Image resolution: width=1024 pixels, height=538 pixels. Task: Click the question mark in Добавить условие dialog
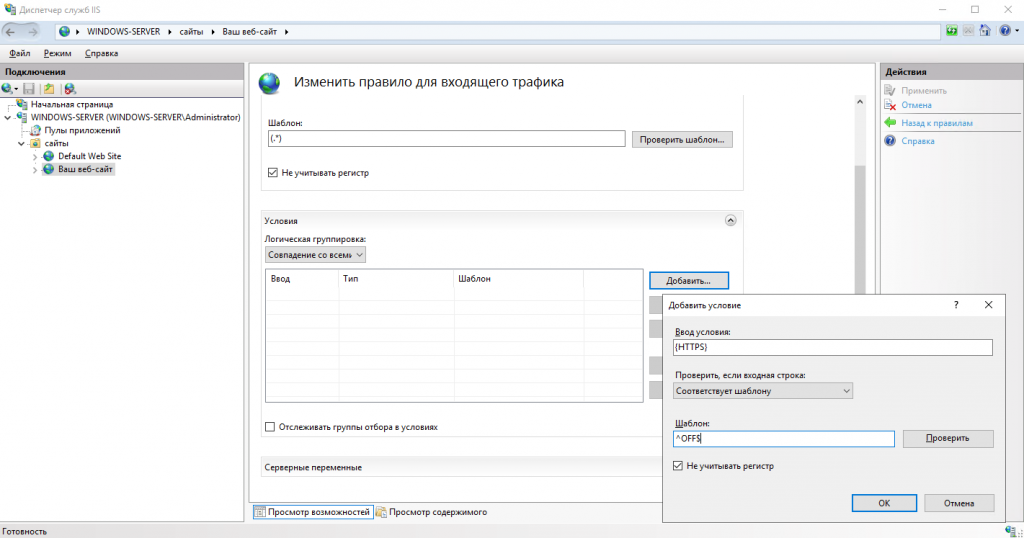956,305
